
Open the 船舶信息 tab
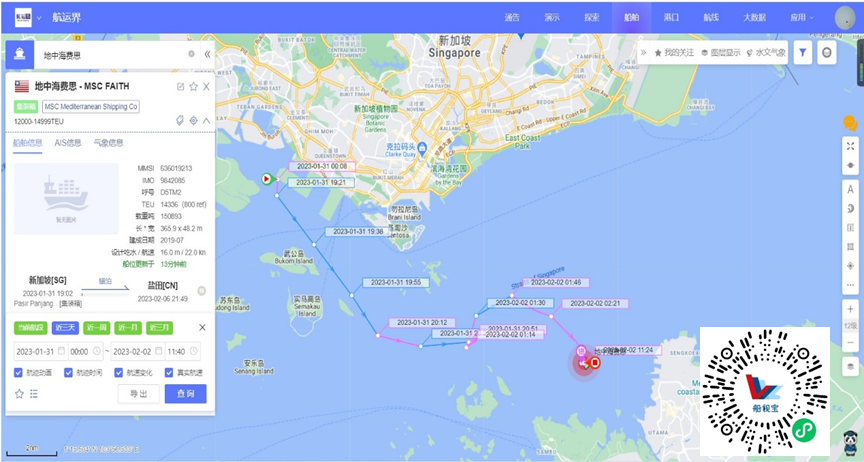click(x=28, y=143)
